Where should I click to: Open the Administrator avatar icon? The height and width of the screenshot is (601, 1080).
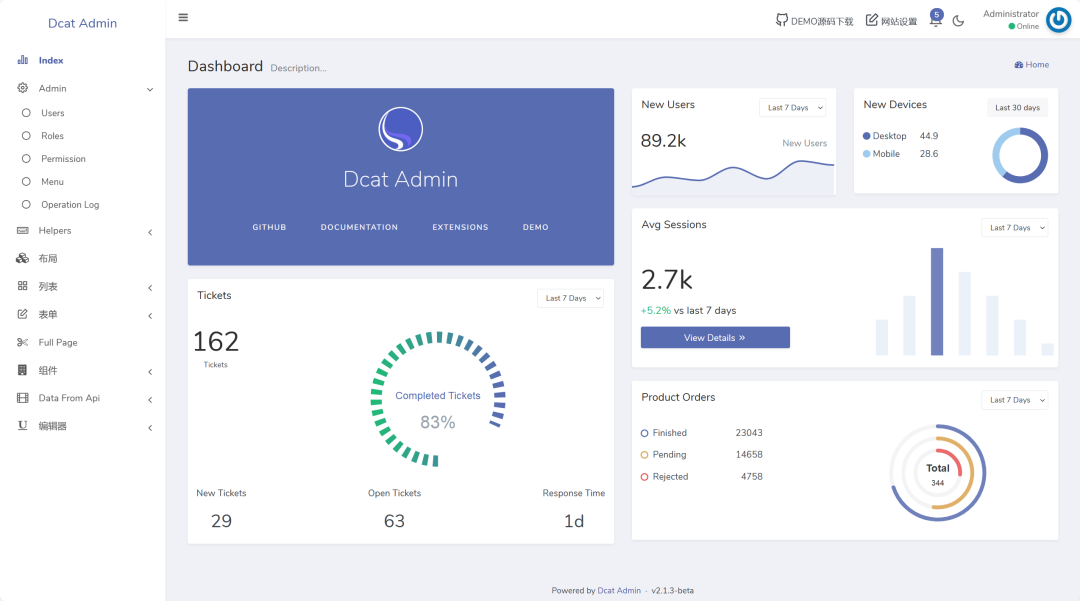click(x=1059, y=20)
